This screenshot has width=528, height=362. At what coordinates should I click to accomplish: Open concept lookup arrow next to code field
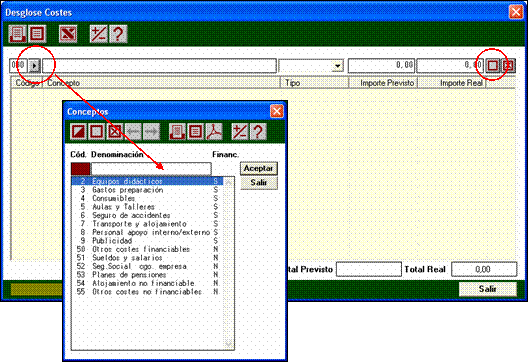[x=34, y=65]
